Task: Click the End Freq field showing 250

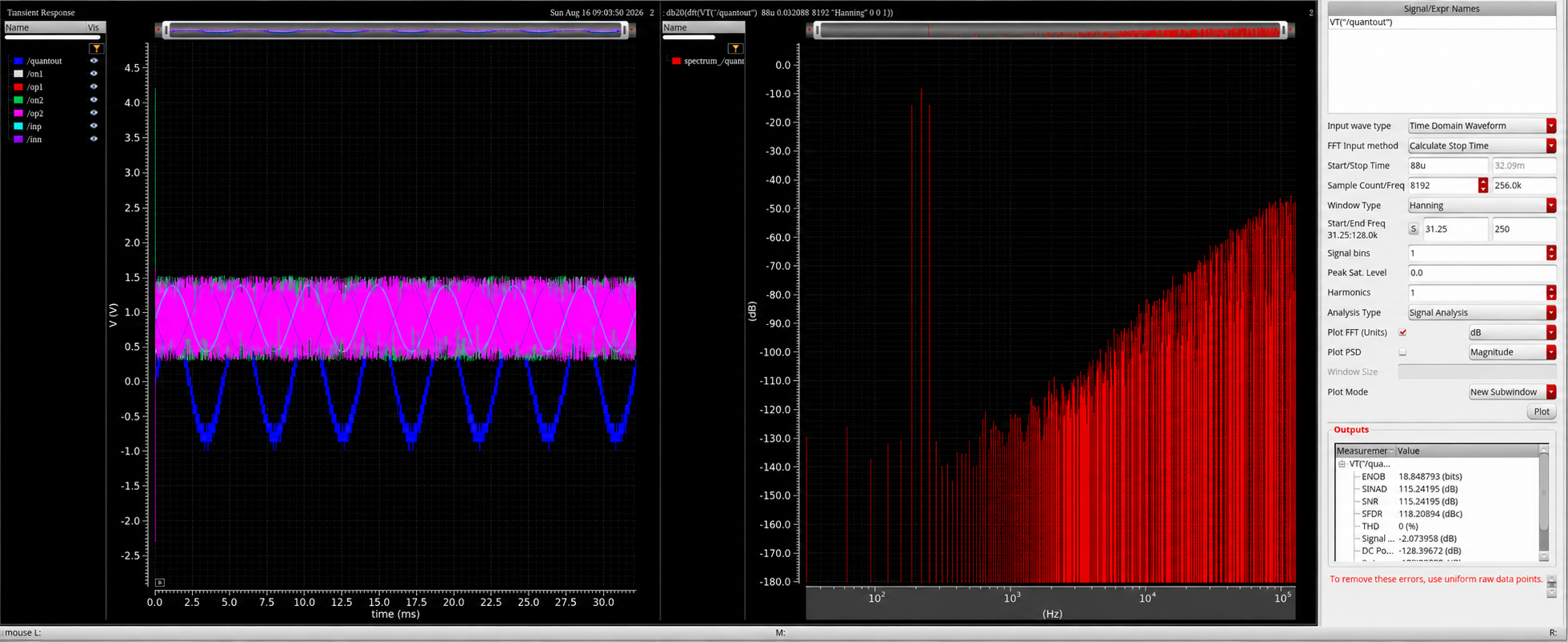Action: tap(1524, 229)
